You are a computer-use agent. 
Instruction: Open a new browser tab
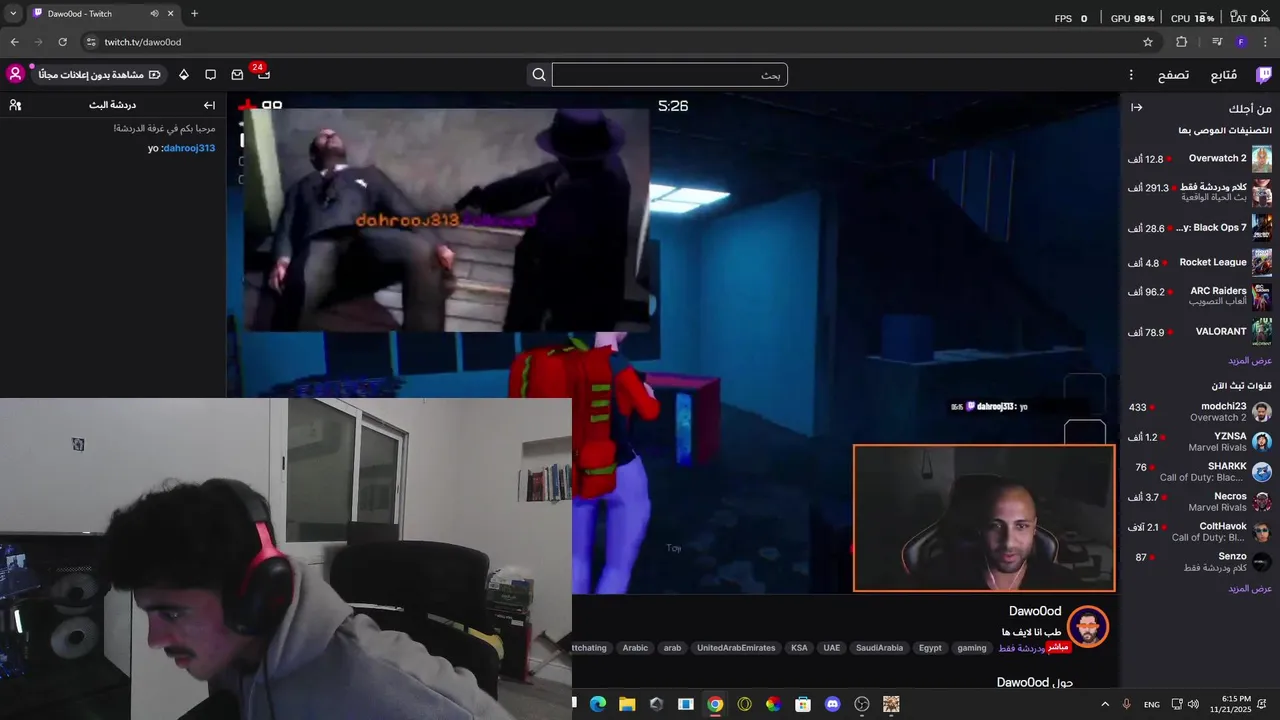point(194,14)
